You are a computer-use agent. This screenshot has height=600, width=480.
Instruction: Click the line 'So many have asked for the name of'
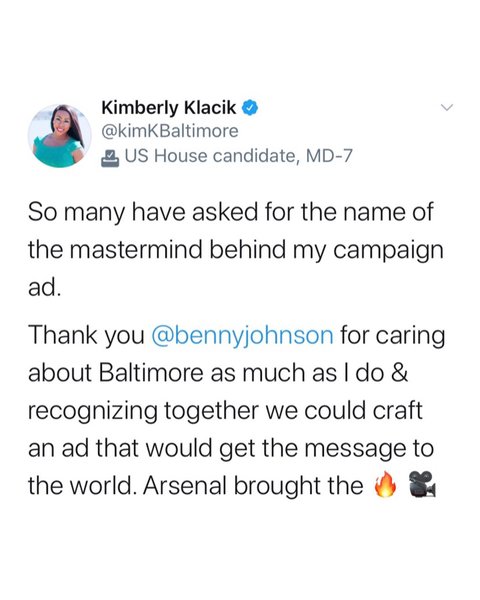click(x=230, y=213)
